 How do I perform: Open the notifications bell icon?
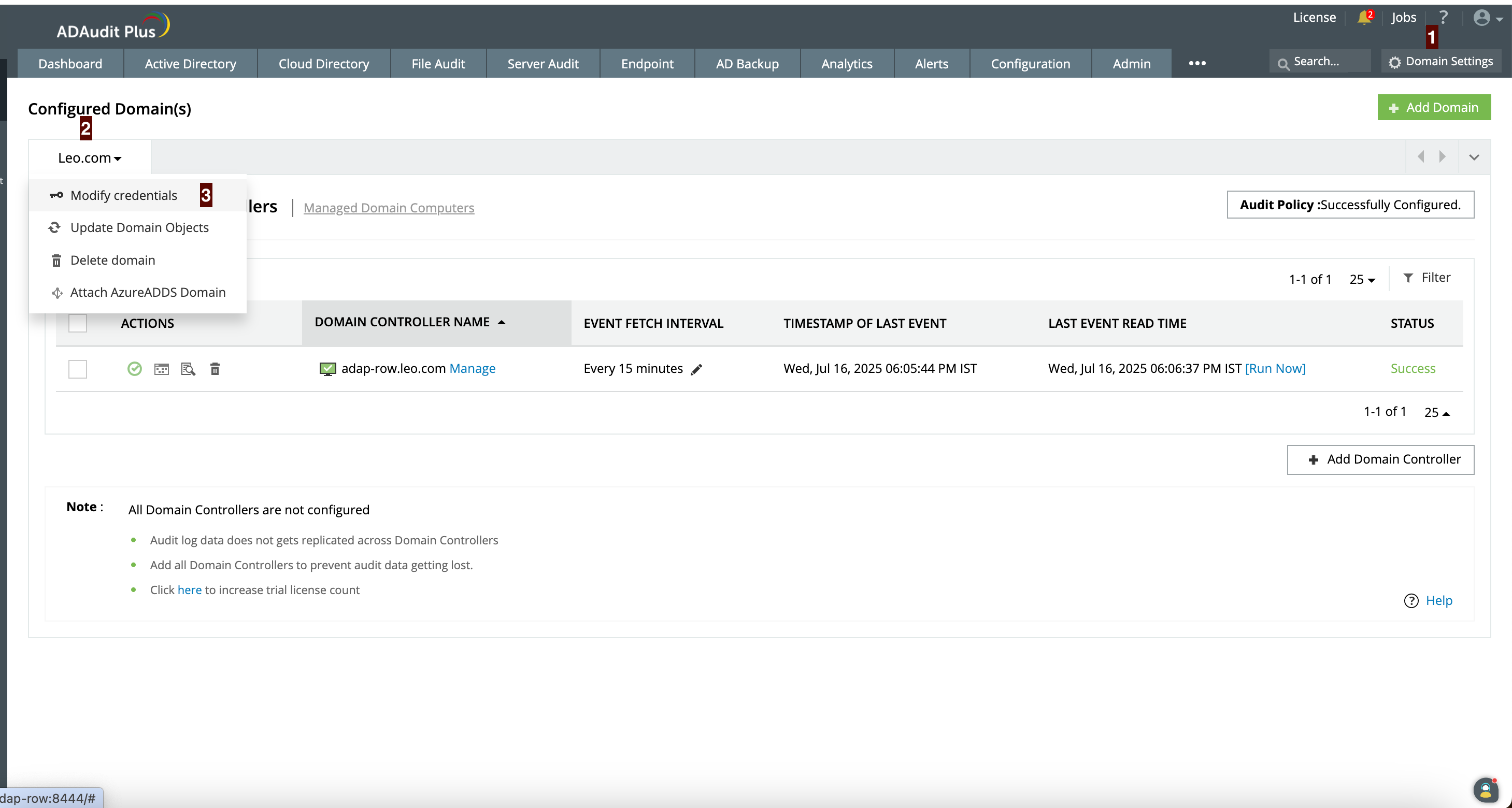click(x=1363, y=18)
